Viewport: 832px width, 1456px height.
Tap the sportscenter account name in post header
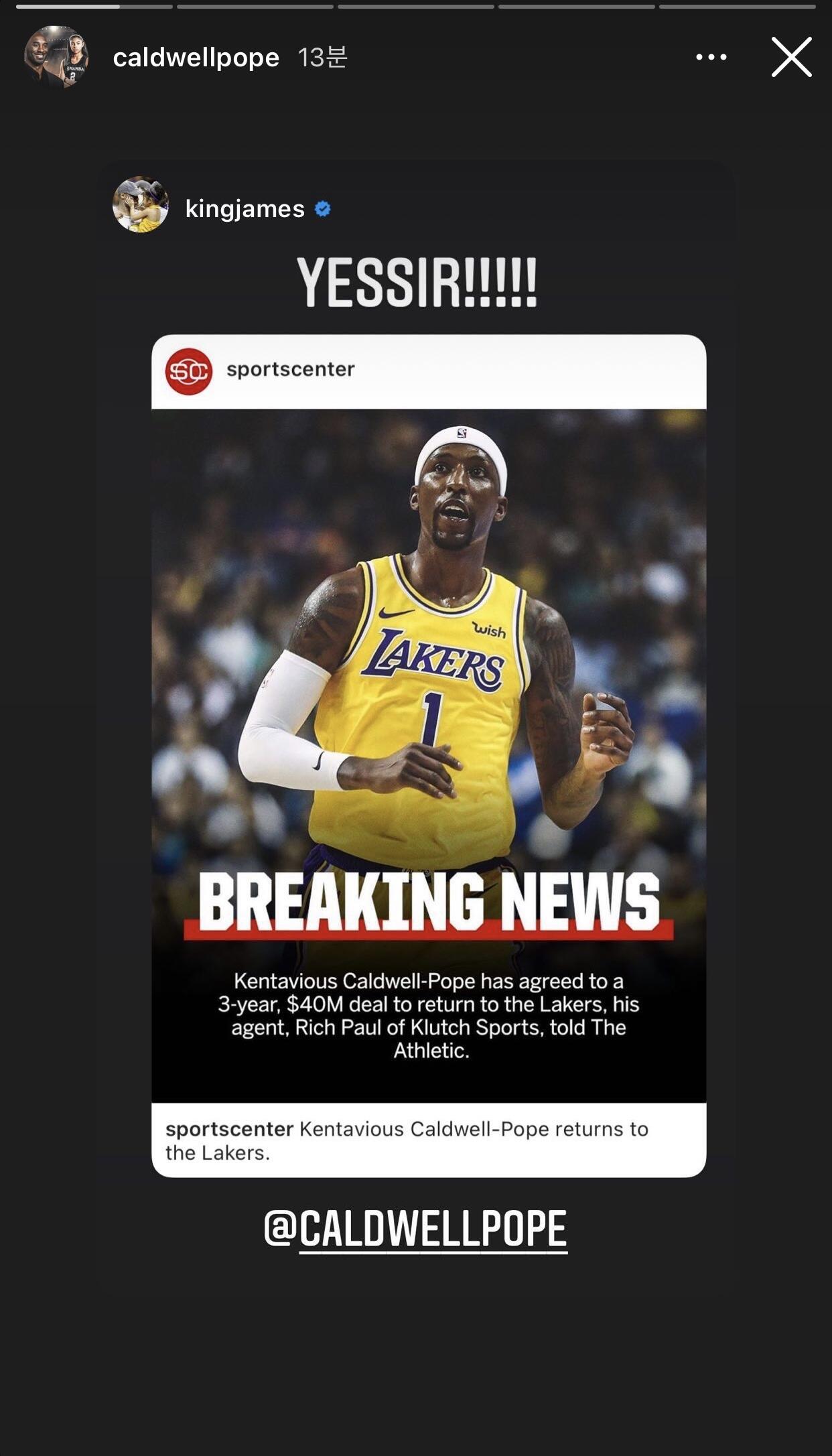pyautogui.click(x=290, y=369)
